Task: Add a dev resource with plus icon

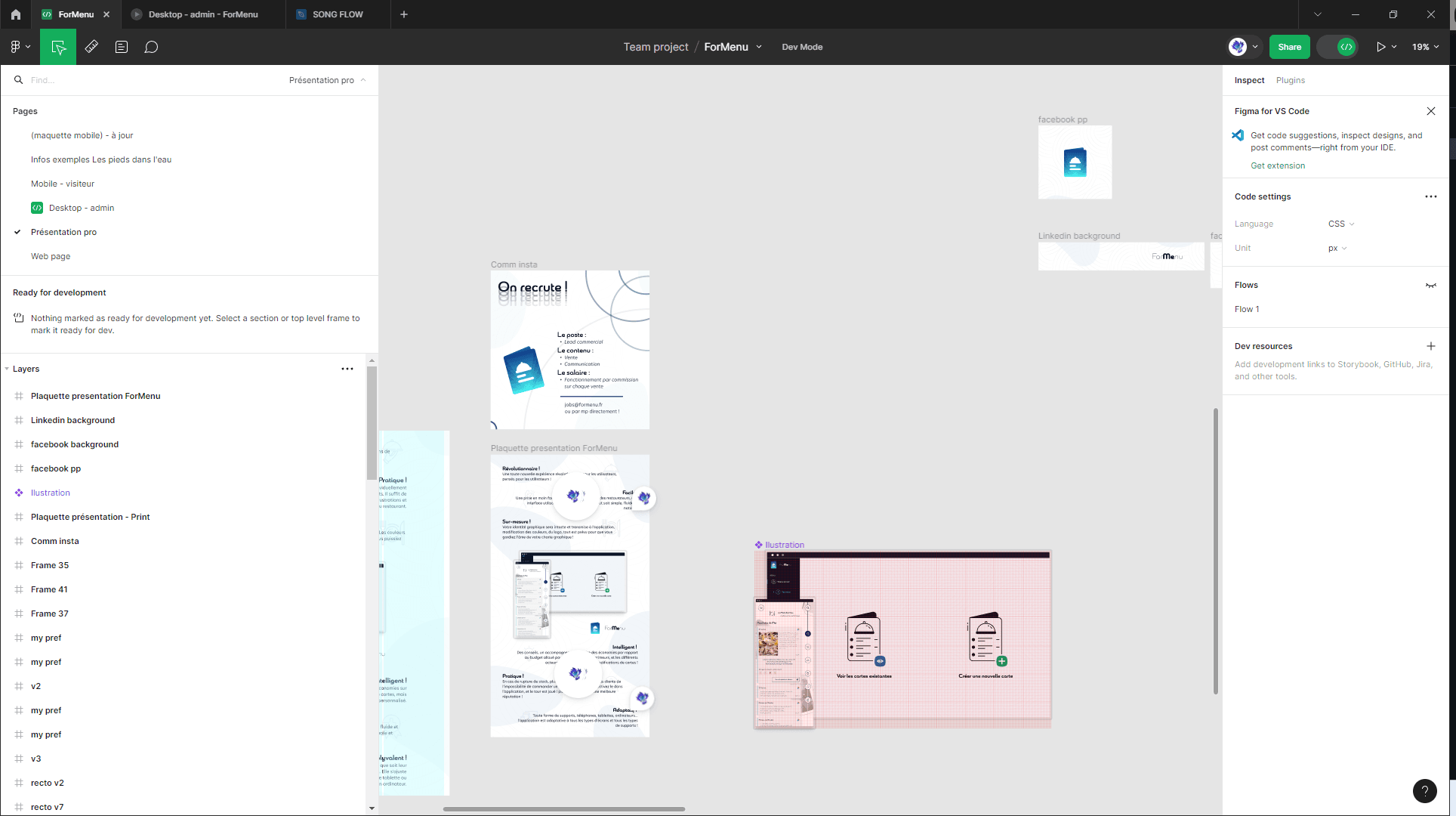Action: (x=1430, y=346)
